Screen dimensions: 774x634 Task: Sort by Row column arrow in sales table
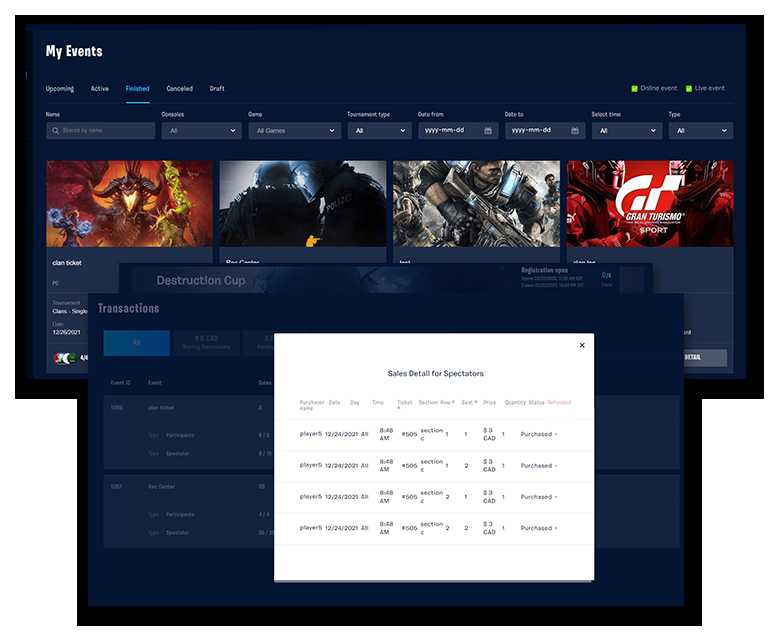click(x=451, y=402)
